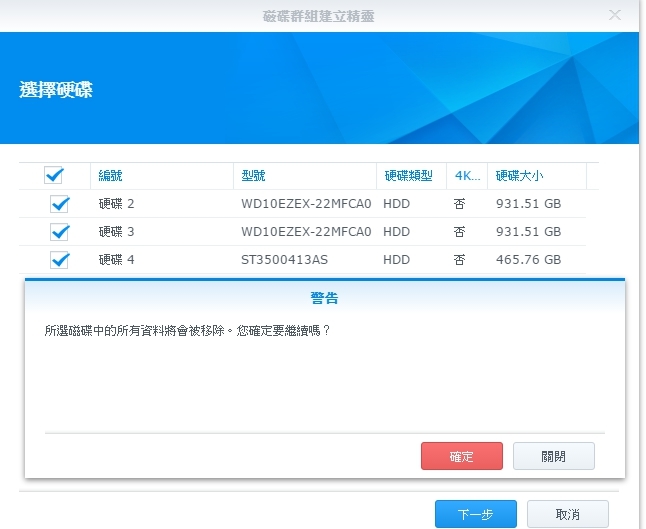Click the 4K column header
Screen dimensions: 646x529
point(466,176)
